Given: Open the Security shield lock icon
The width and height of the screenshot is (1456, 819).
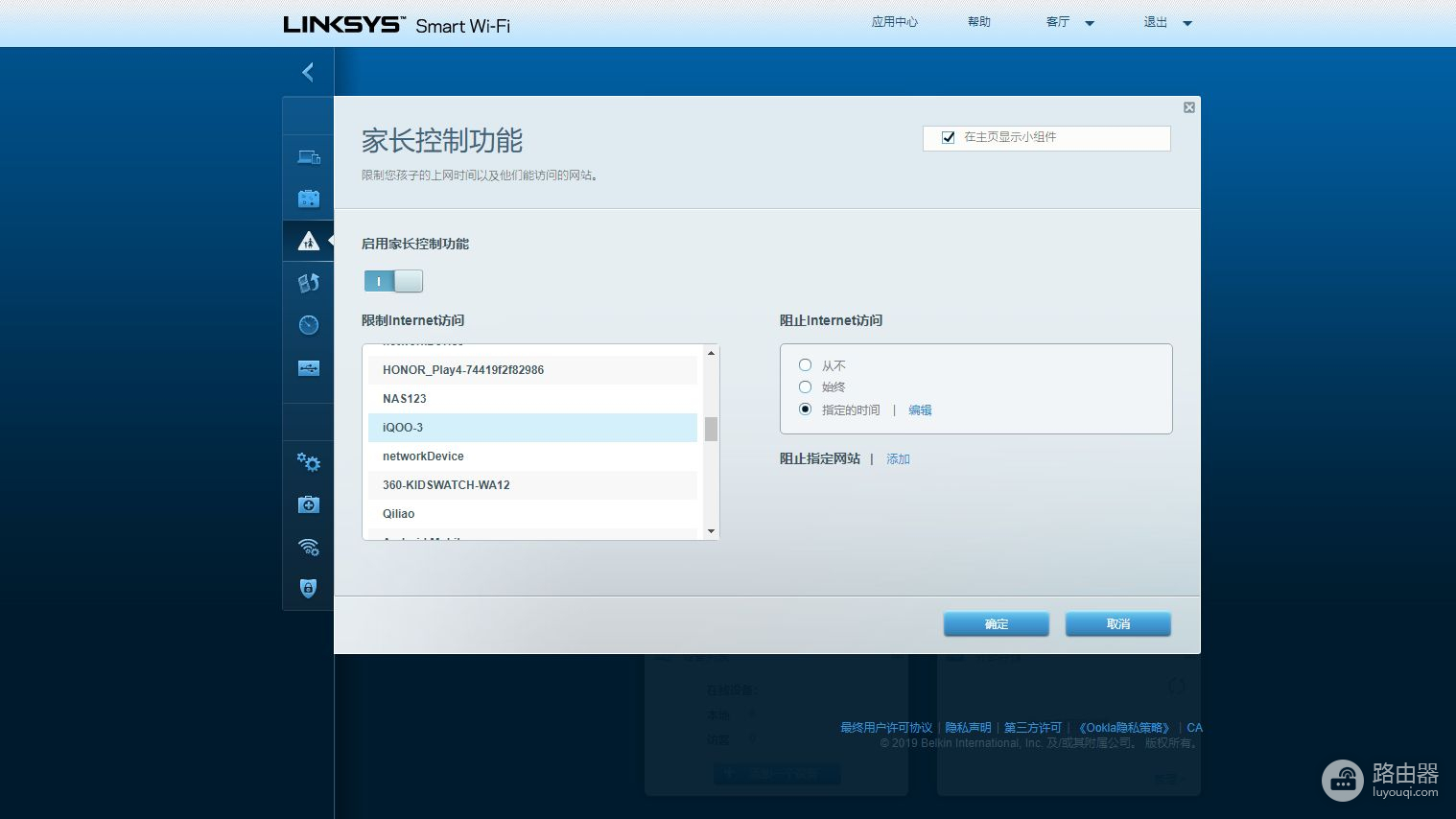Looking at the screenshot, I should (x=308, y=588).
